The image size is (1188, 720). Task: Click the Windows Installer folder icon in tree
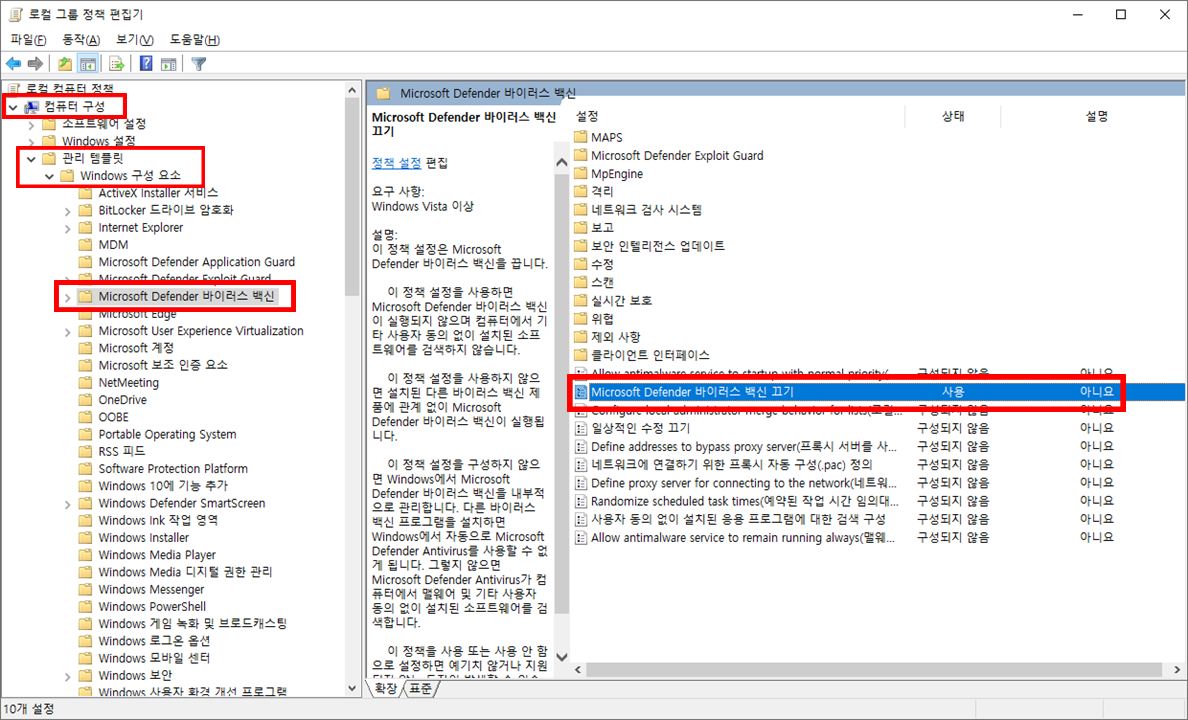[x=86, y=537]
